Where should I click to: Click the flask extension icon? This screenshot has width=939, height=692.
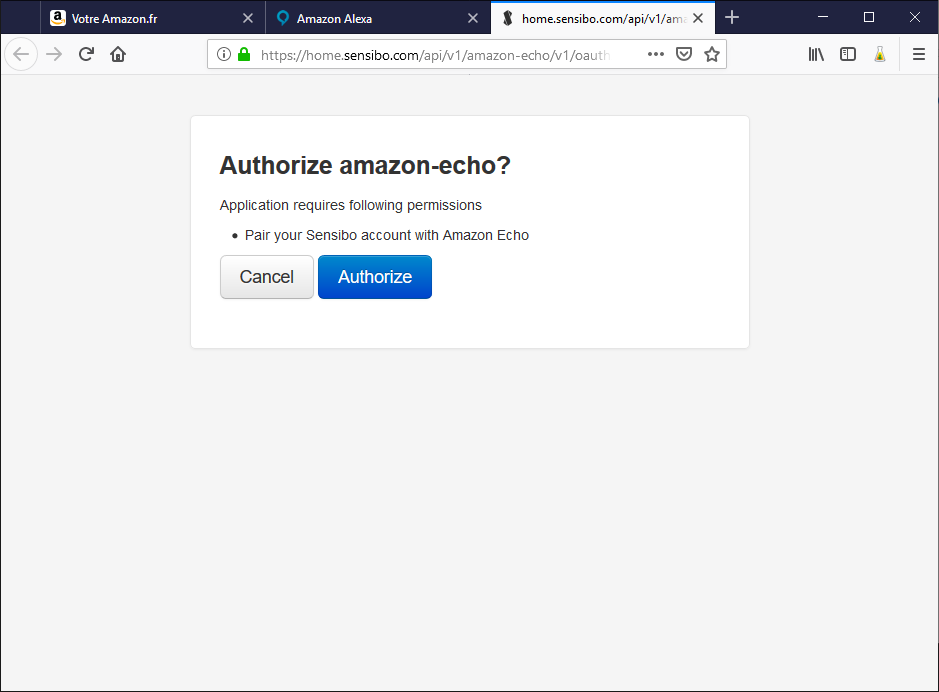880,54
